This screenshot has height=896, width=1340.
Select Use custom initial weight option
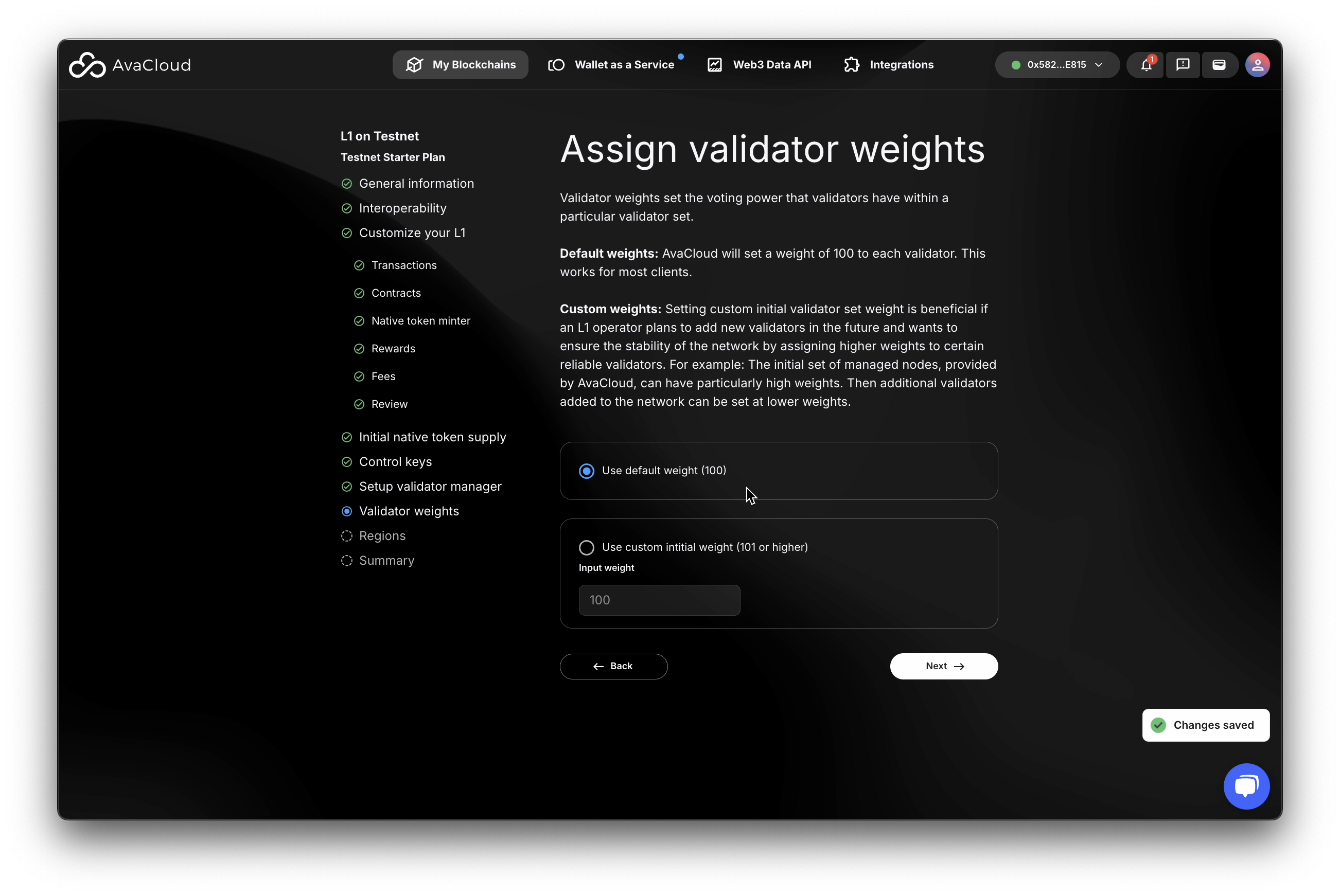coord(587,547)
